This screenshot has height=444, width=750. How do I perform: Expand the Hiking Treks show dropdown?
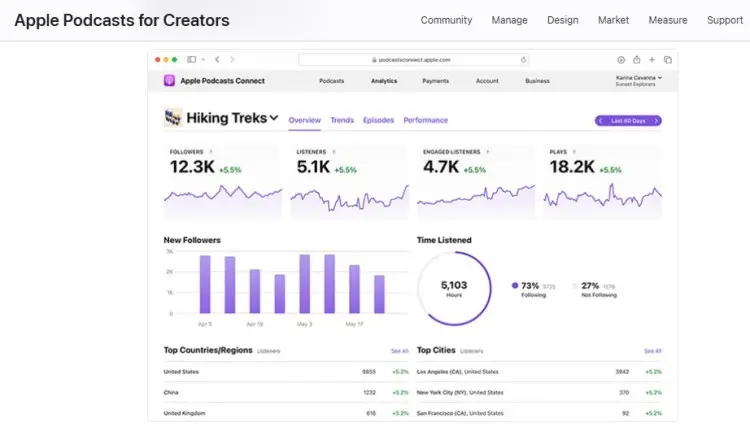(x=274, y=118)
